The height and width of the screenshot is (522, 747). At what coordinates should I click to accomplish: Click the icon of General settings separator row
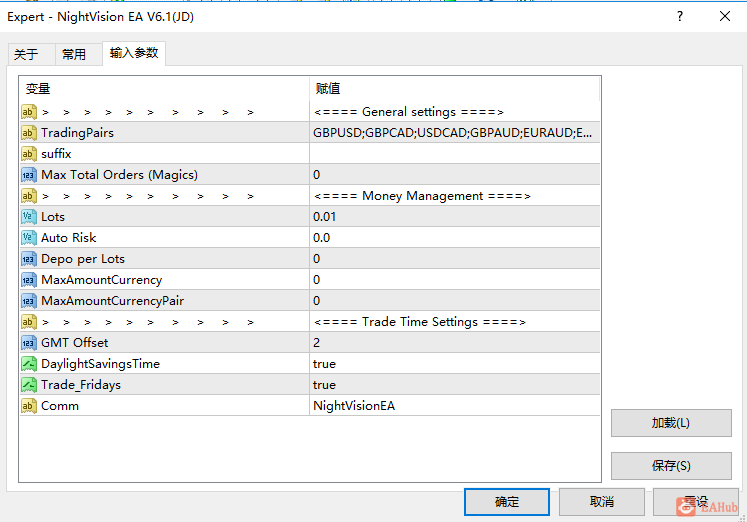tap(29, 112)
